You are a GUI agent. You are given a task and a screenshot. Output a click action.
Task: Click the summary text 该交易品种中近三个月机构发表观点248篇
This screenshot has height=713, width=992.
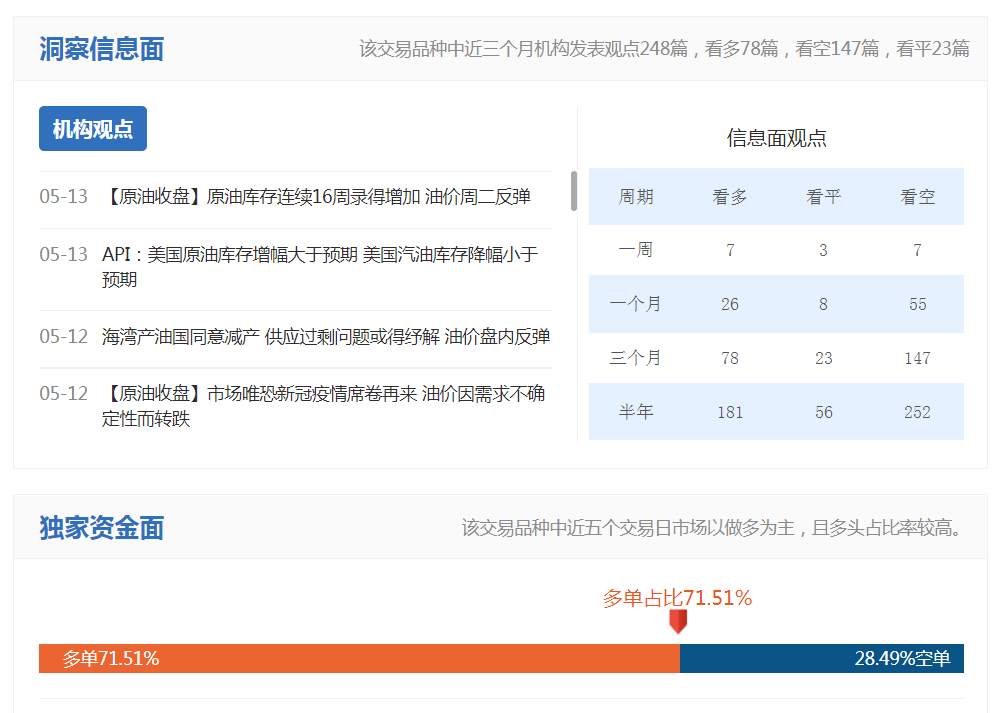click(524, 49)
